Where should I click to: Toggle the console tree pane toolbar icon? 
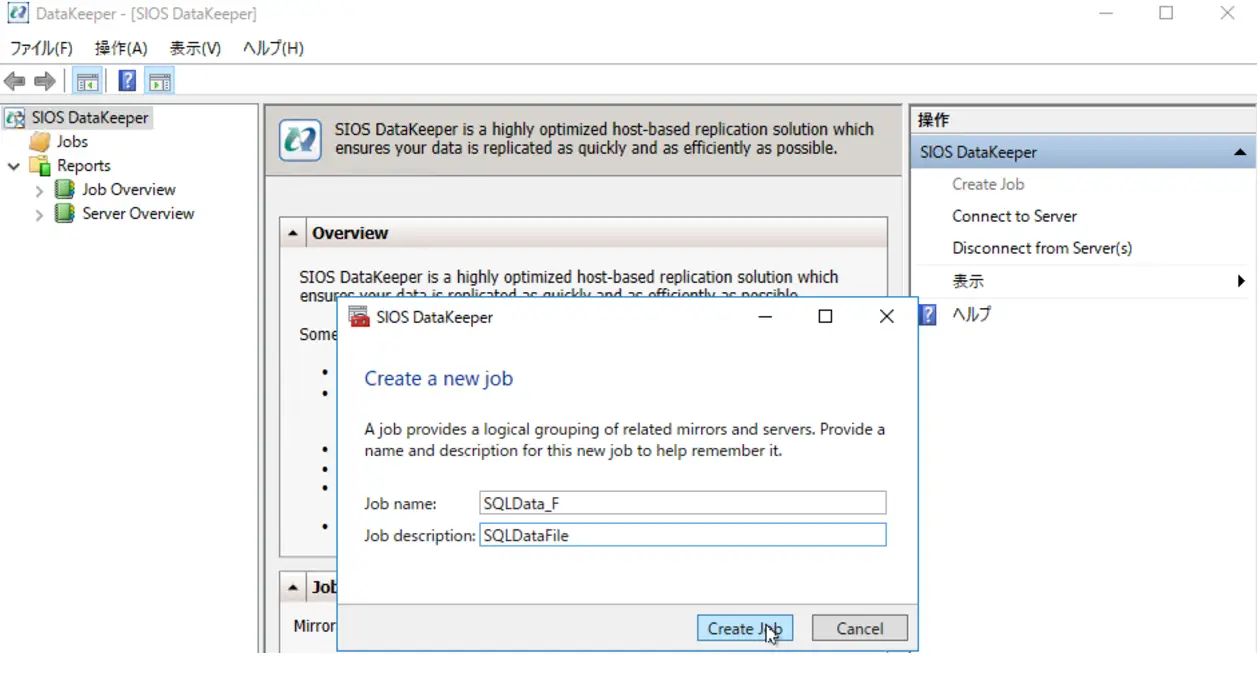click(x=87, y=82)
